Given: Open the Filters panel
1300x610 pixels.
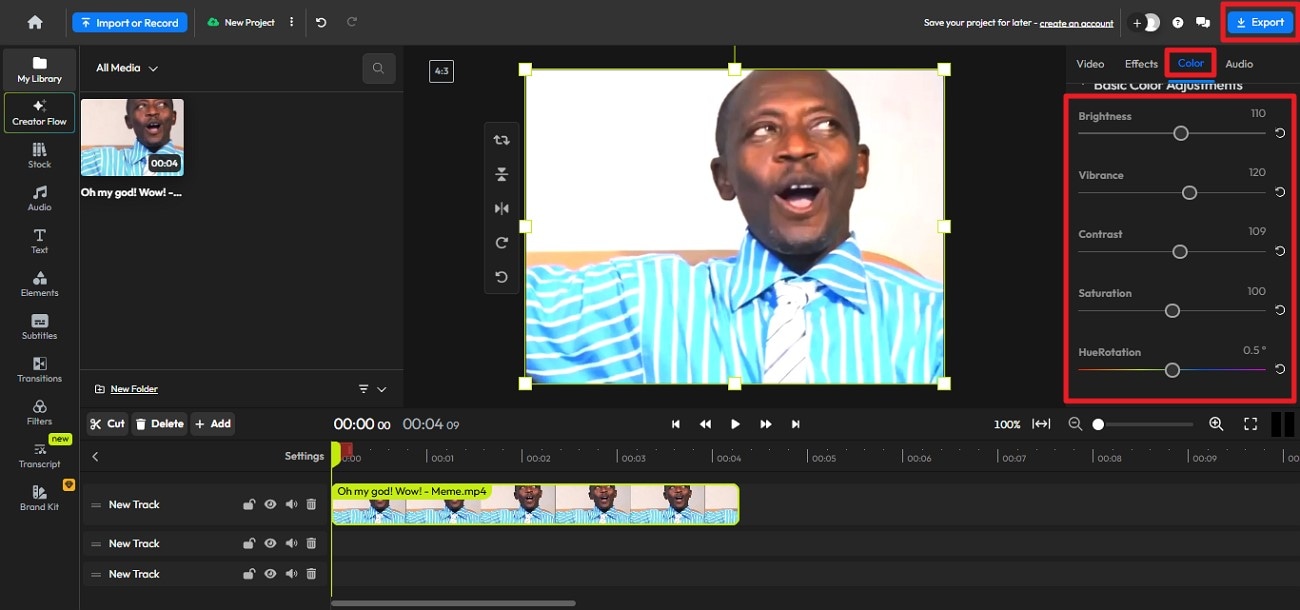Looking at the screenshot, I should [39, 413].
